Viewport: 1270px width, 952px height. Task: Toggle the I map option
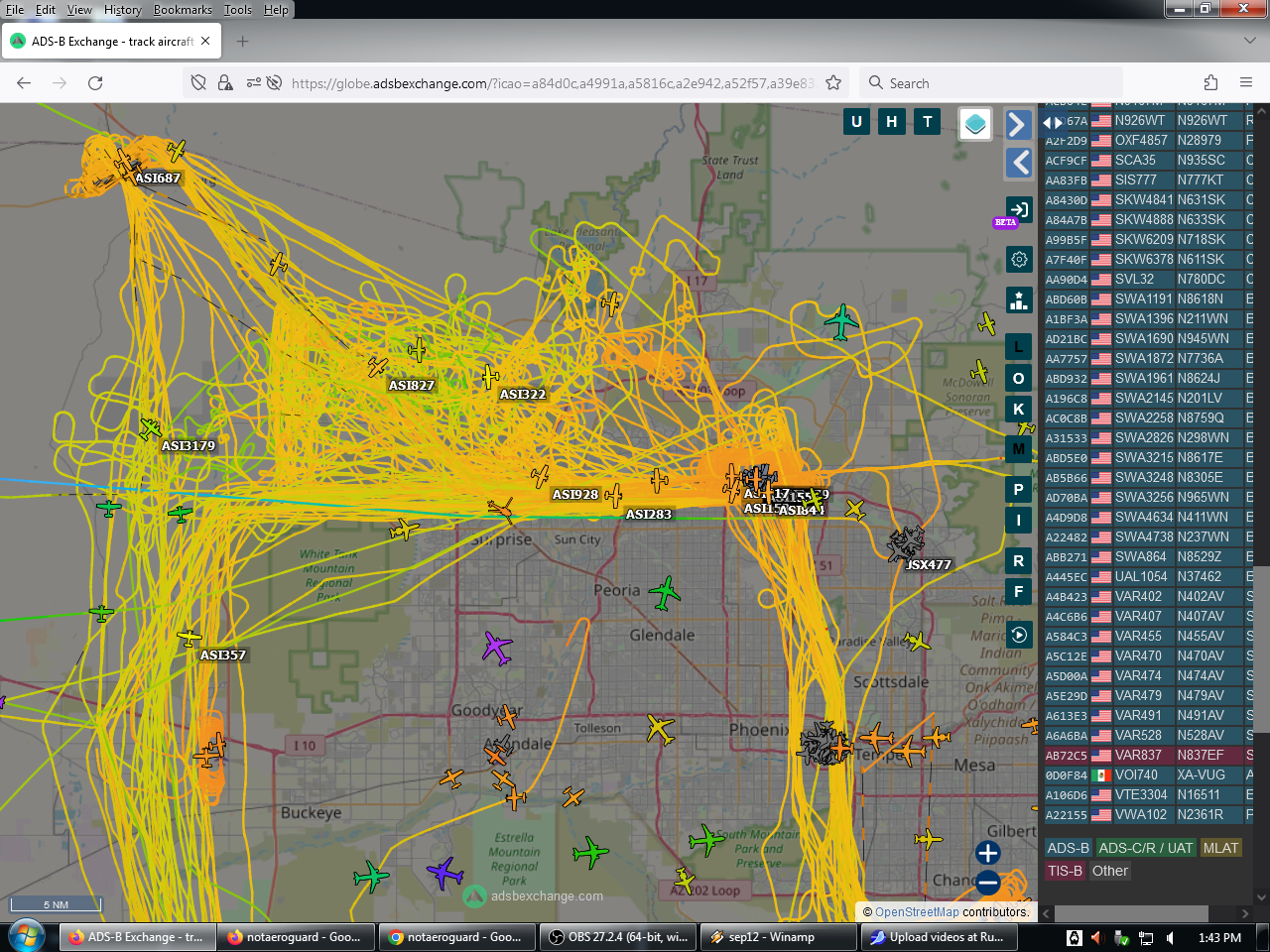point(1018,520)
